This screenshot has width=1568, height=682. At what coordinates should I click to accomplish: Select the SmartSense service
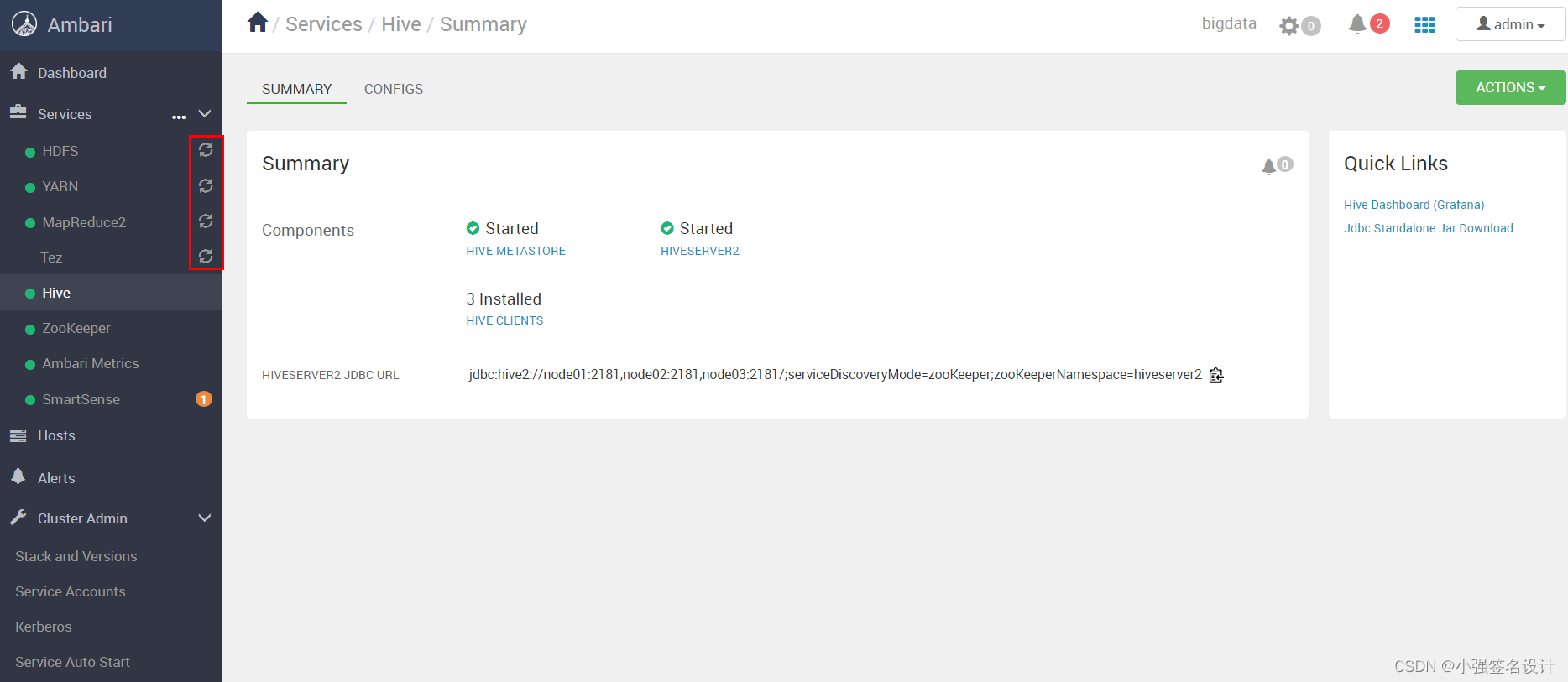pyautogui.click(x=81, y=399)
